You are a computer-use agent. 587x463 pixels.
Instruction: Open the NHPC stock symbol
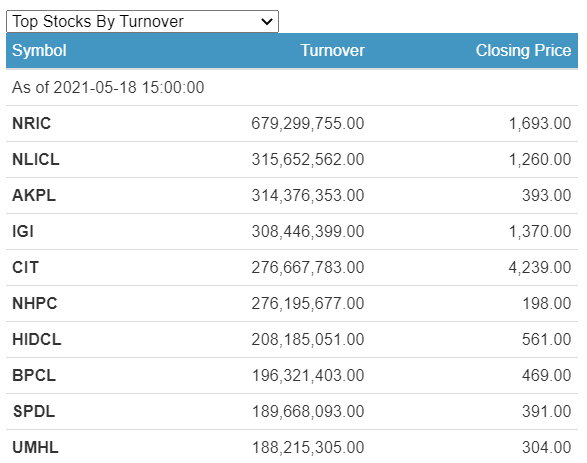[35, 303]
